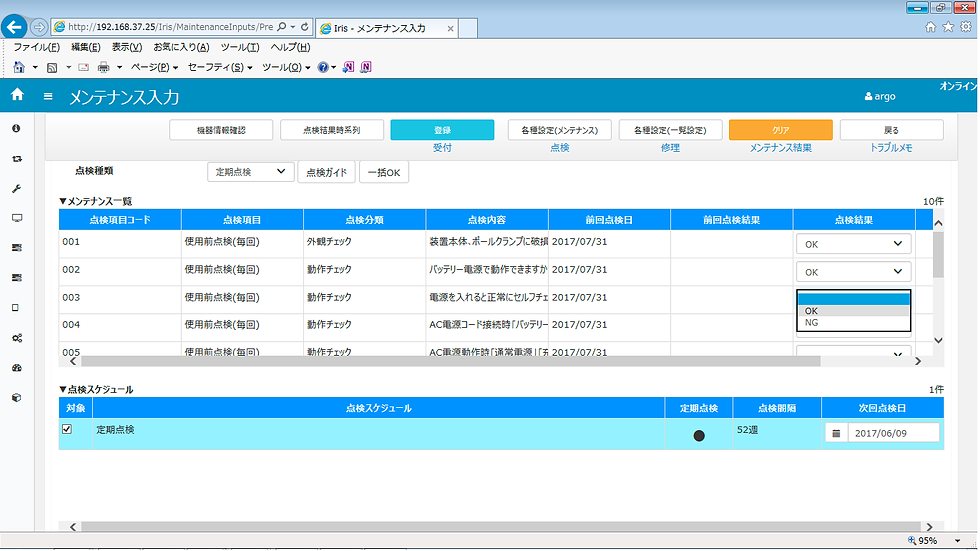Open the info circle icon in the sidebar
Viewport: 980px width, 551px height.
click(x=16, y=128)
